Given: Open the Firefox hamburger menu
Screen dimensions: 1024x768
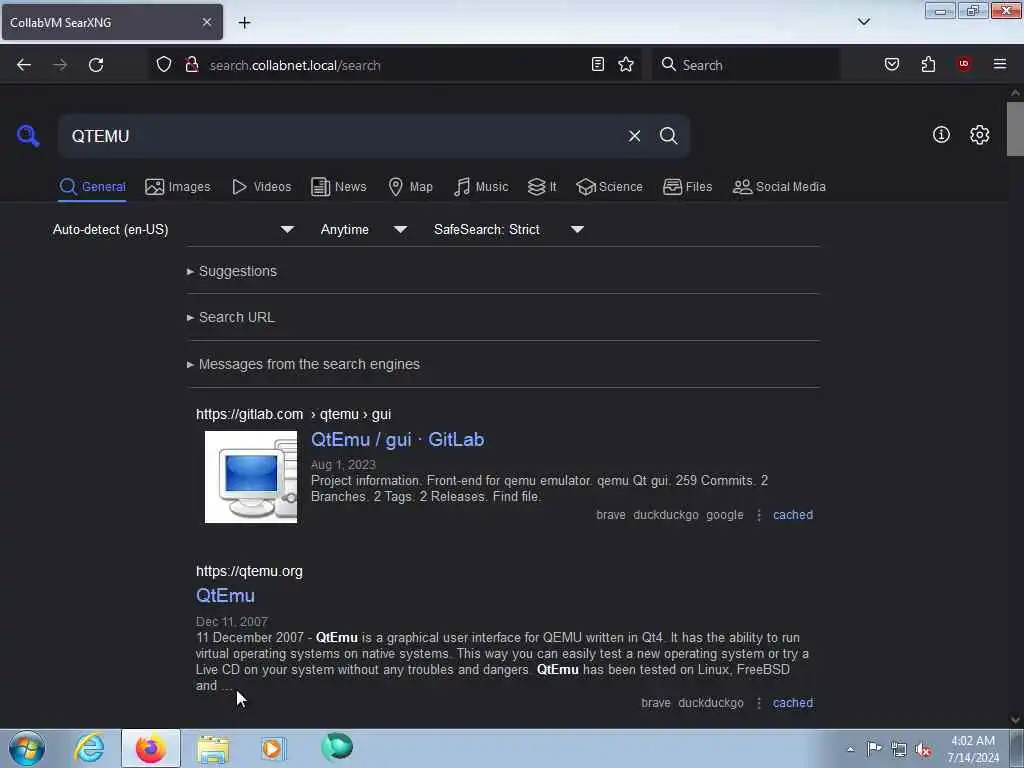Looking at the screenshot, I should (x=1000, y=64).
